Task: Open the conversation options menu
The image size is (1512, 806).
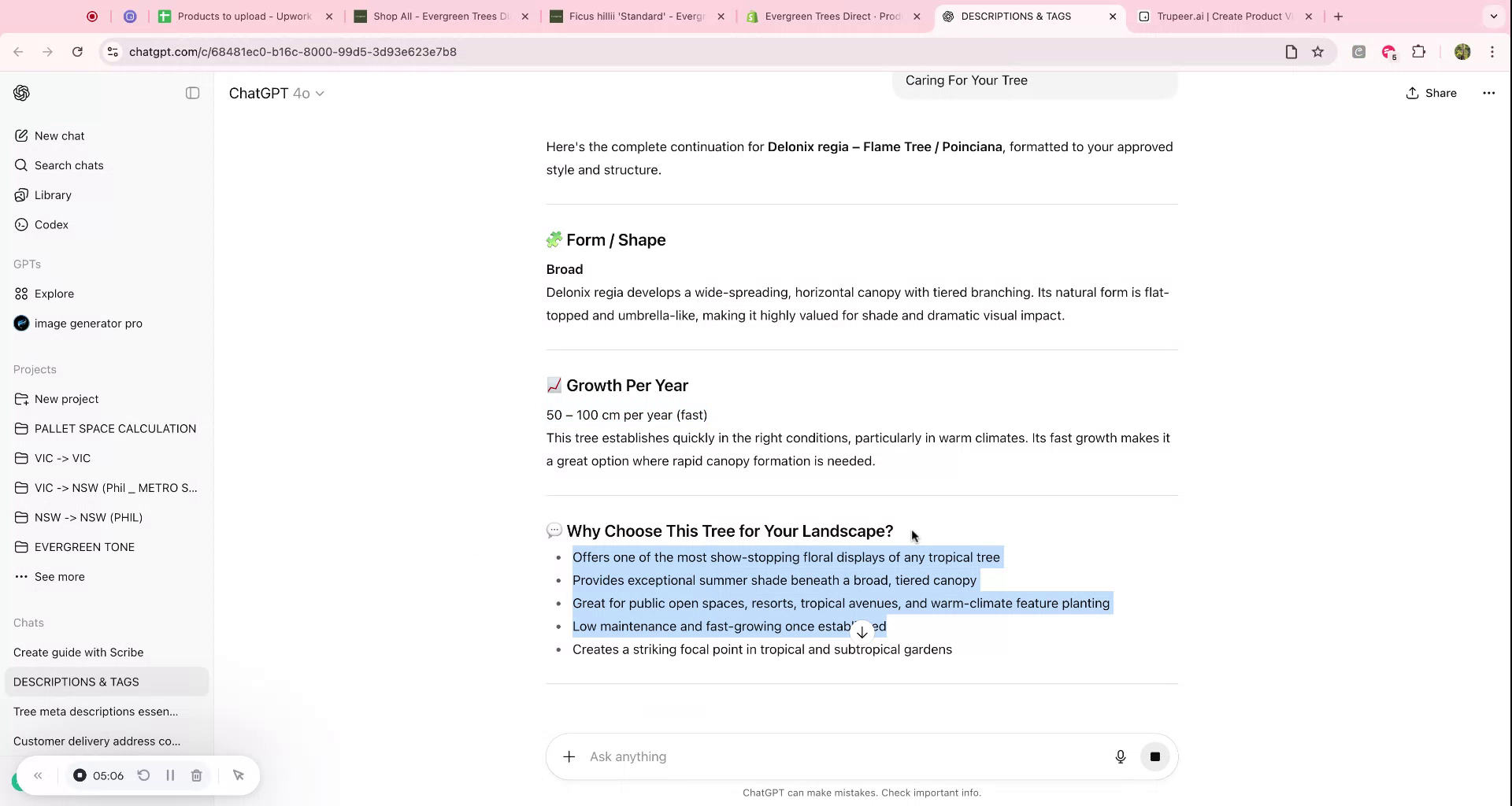Action: pos(1488,93)
